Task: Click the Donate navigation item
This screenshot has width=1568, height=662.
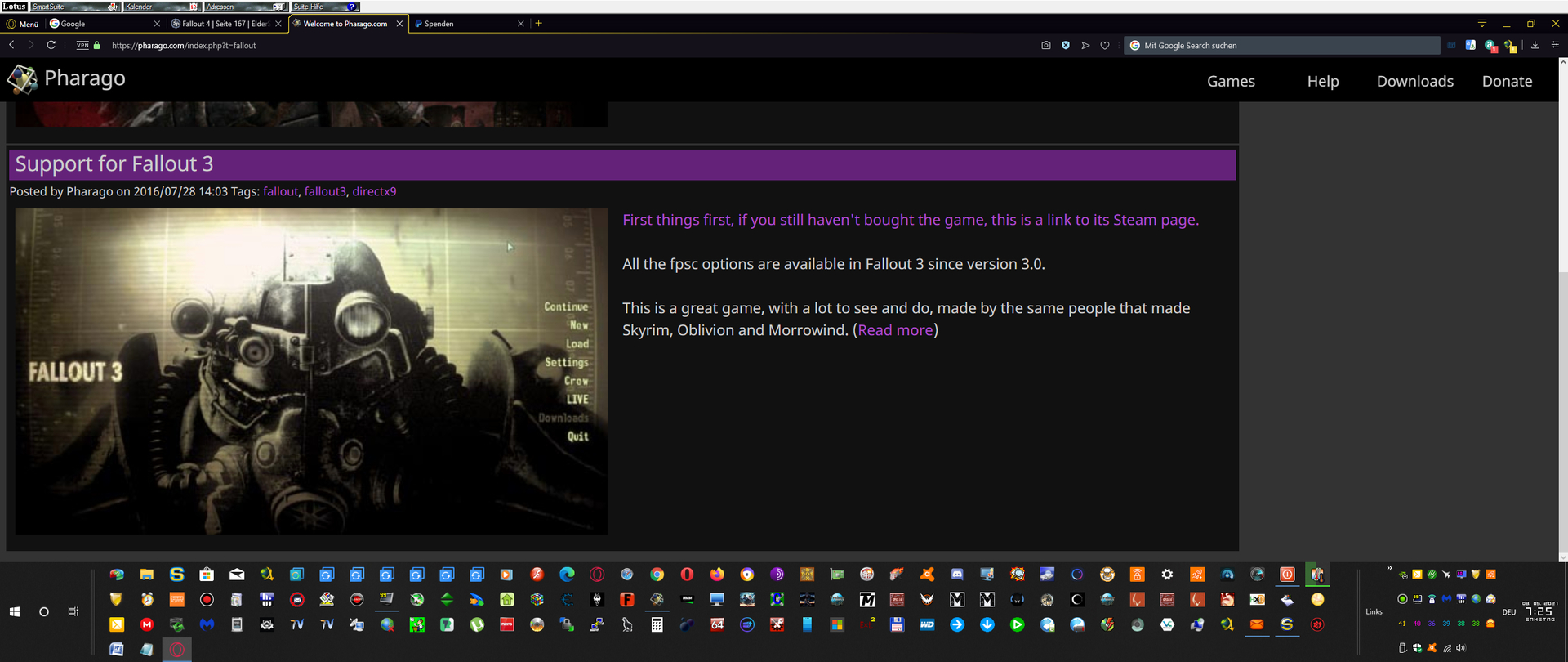Action: [x=1507, y=81]
